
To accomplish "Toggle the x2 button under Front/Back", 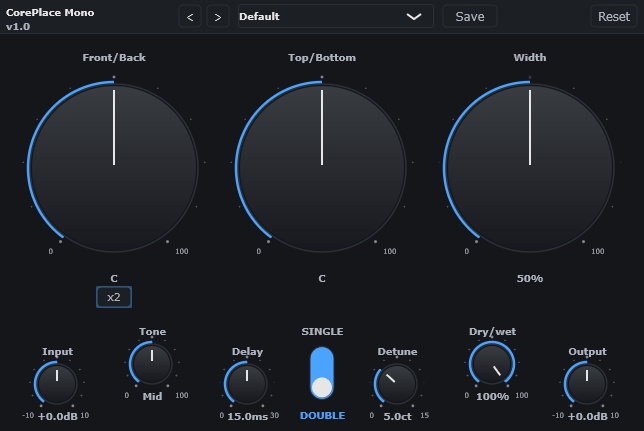I will click(114, 297).
